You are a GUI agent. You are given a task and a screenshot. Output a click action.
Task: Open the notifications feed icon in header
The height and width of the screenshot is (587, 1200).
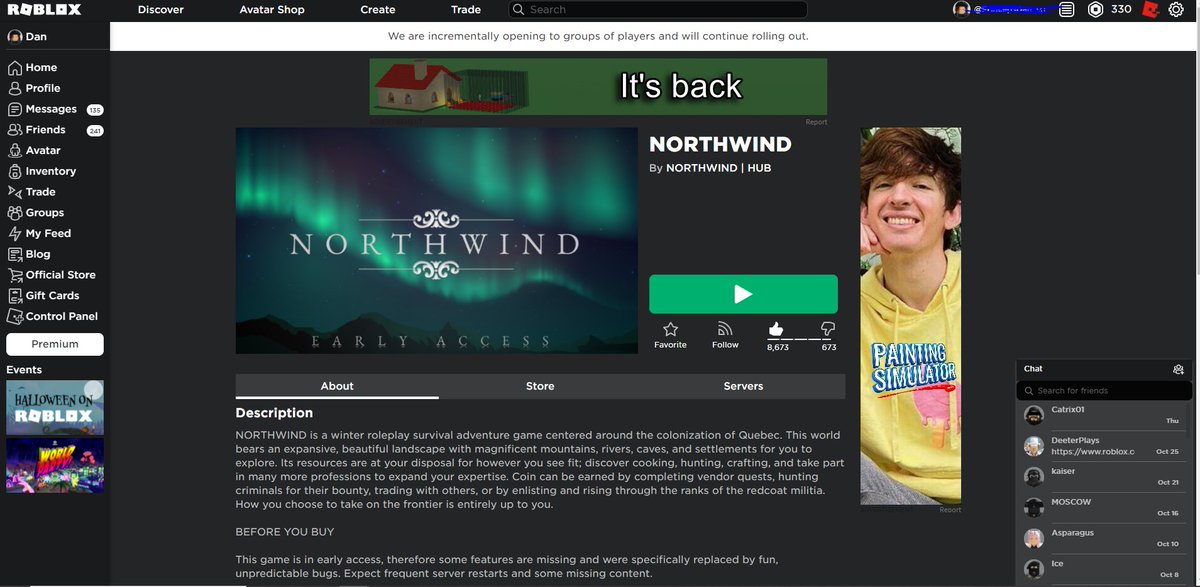pyautogui.click(x=1067, y=10)
